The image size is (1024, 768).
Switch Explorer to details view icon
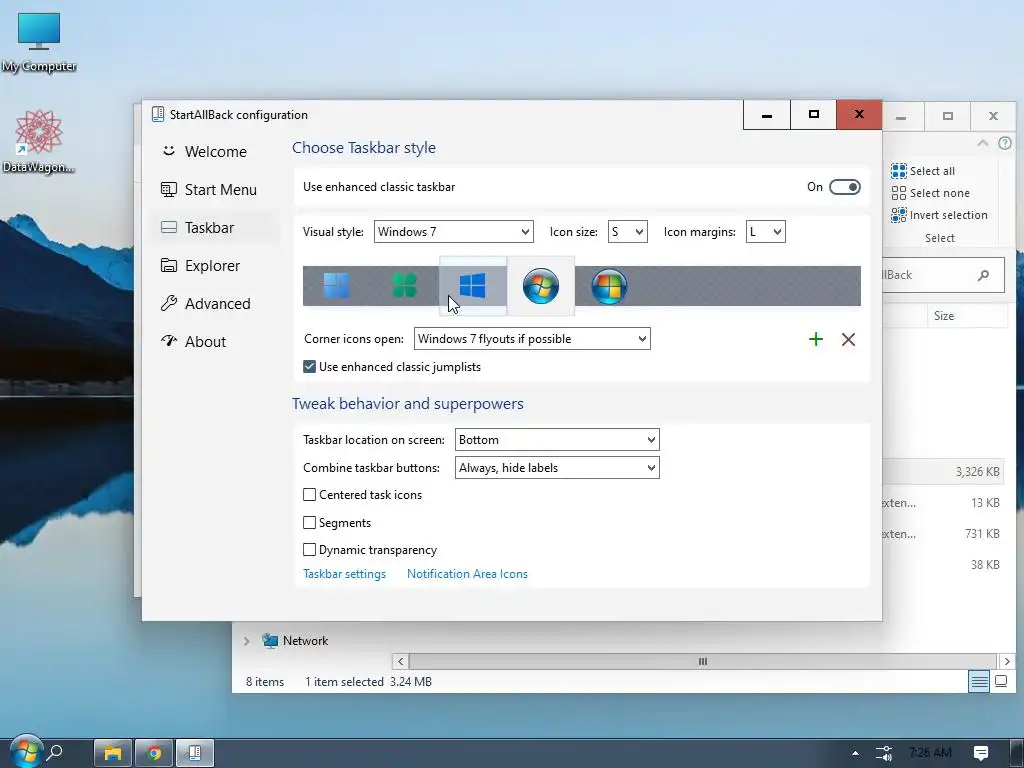(979, 682)
